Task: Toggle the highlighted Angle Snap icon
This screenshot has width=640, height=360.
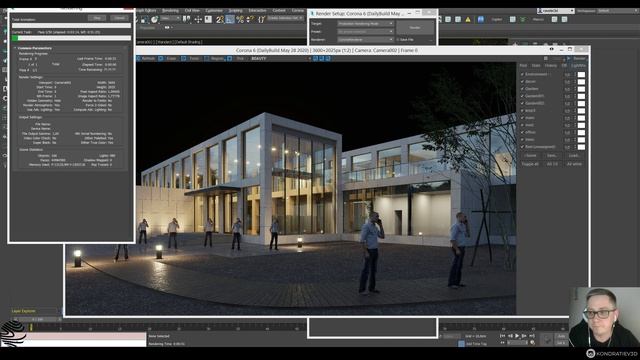Action: (x=230, y=19)
